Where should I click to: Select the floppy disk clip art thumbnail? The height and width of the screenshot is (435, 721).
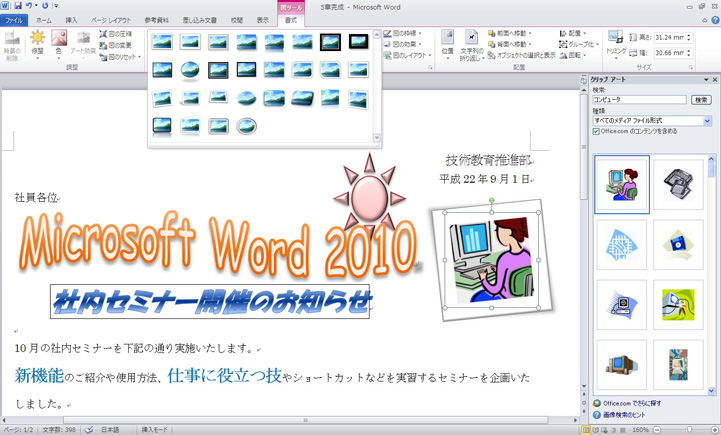[x=678, y=244]
